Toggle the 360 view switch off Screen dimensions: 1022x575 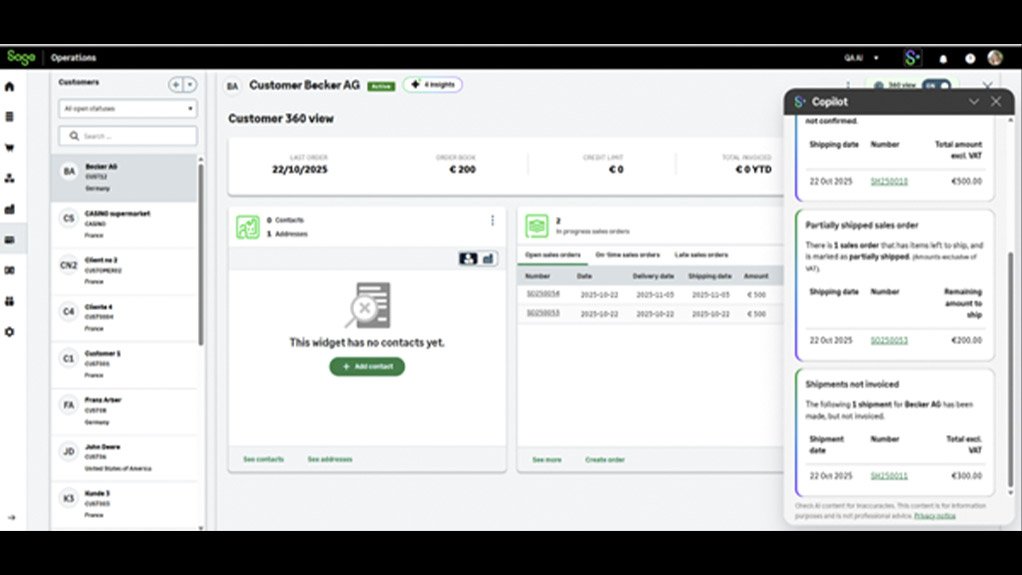(x=935, y=86)
